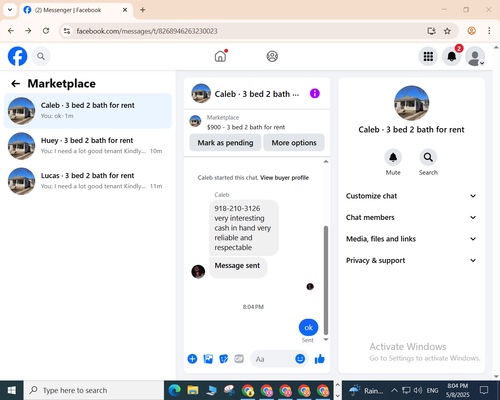
Task: Open Microsoft Edge from the taskbar
Action: tap(174, 390)
